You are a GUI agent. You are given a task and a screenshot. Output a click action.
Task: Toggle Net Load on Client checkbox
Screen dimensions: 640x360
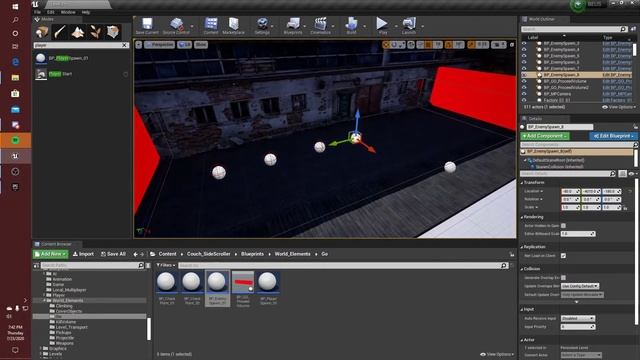tap(563, 256)
